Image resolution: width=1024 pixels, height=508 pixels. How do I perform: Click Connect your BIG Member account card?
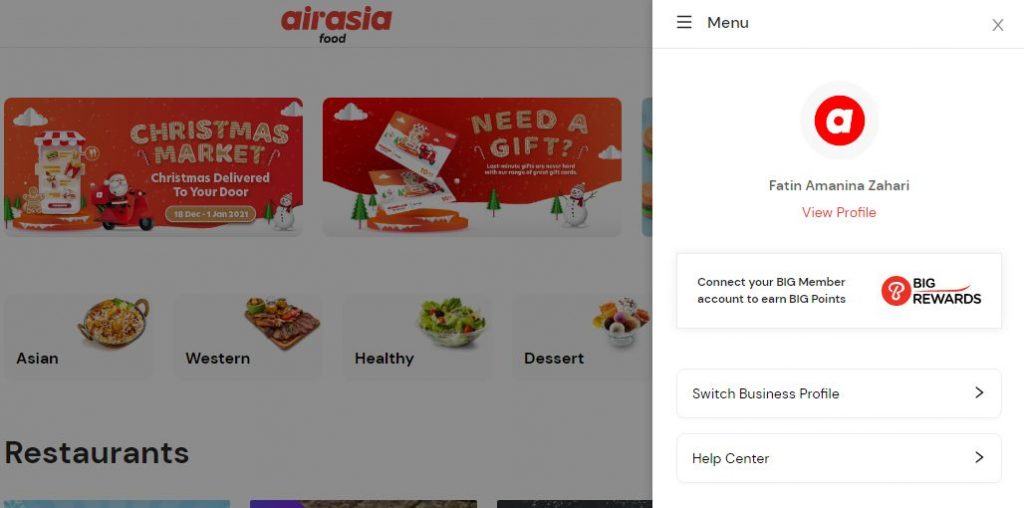839,291
